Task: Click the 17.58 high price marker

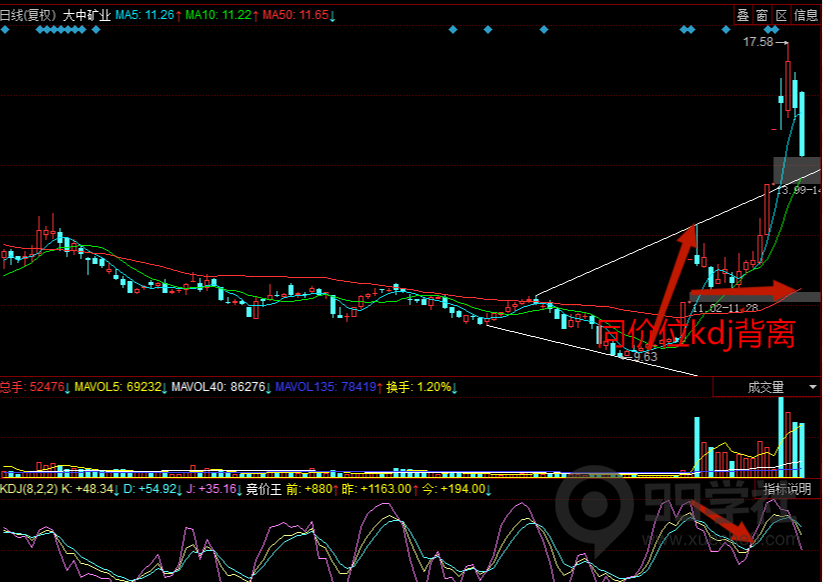Action: [759, 43]
